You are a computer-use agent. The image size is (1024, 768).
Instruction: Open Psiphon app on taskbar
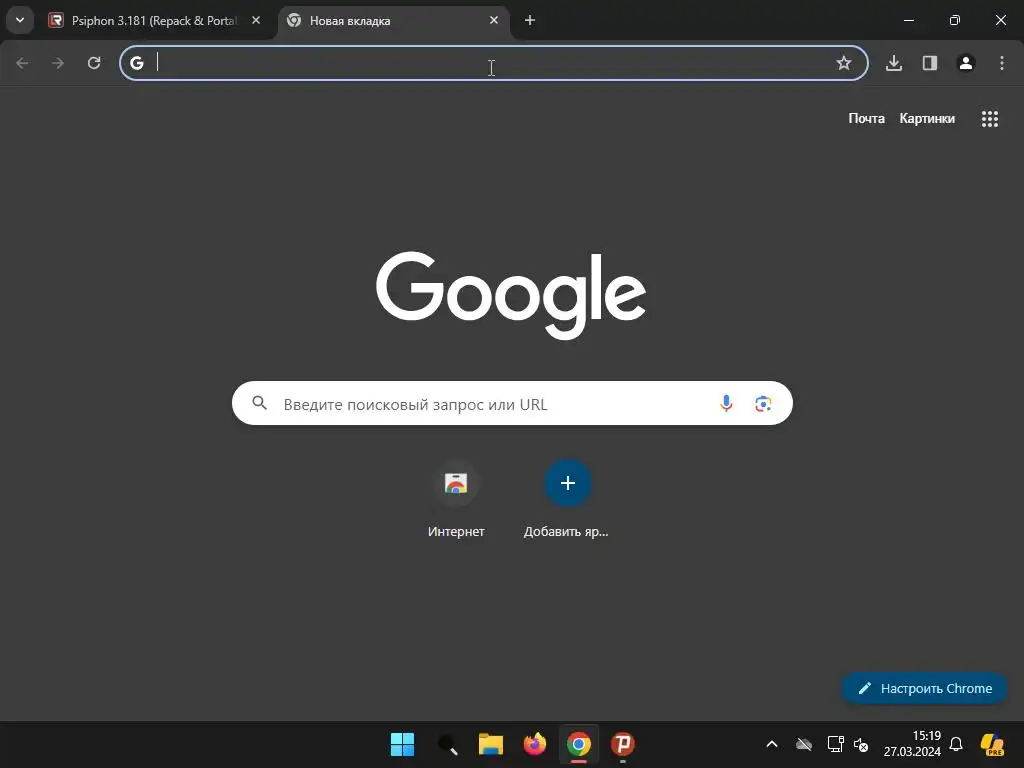tap(622, 744)
